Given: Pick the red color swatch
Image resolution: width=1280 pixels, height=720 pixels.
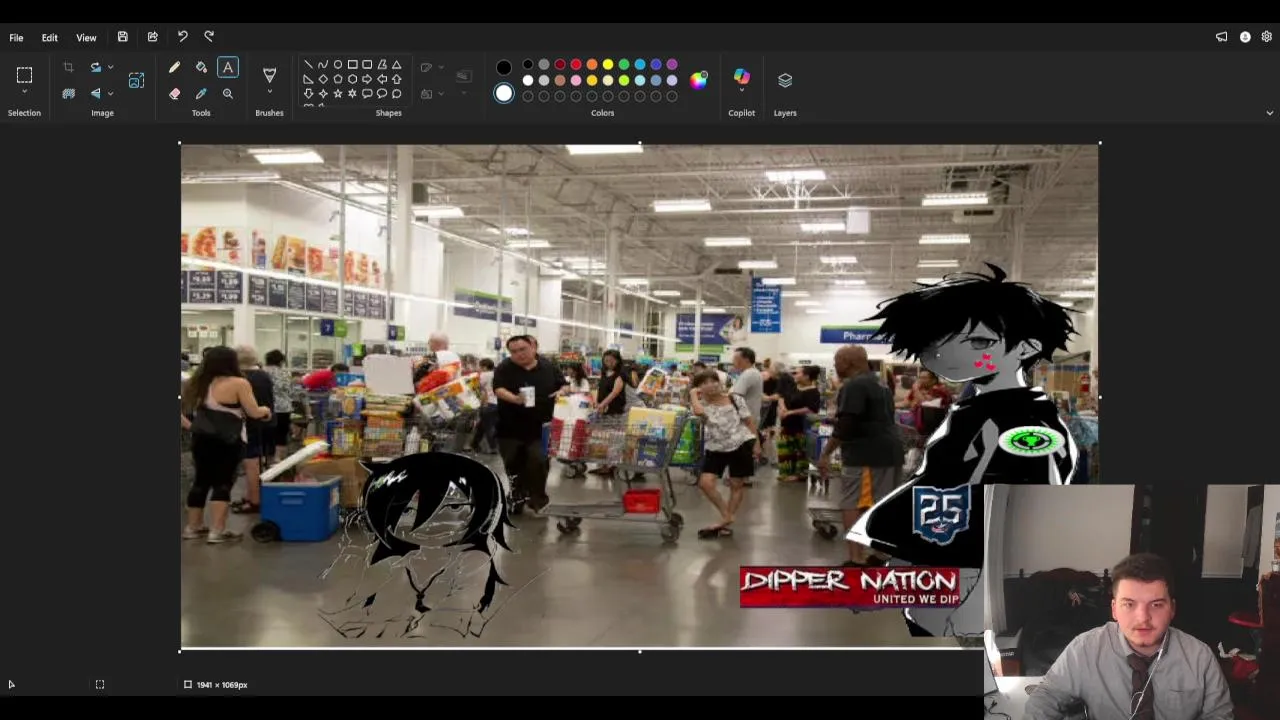Looking at the screenshot, I should click(576, 65).
